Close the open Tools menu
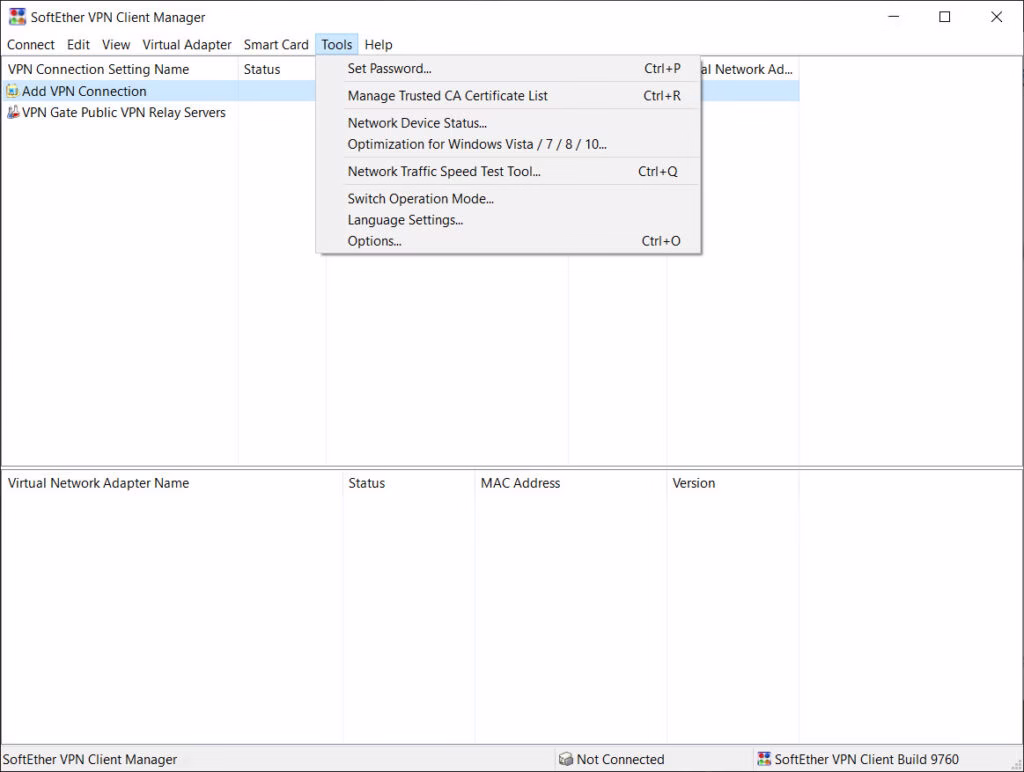The image size is (1024, 772). 336,44
